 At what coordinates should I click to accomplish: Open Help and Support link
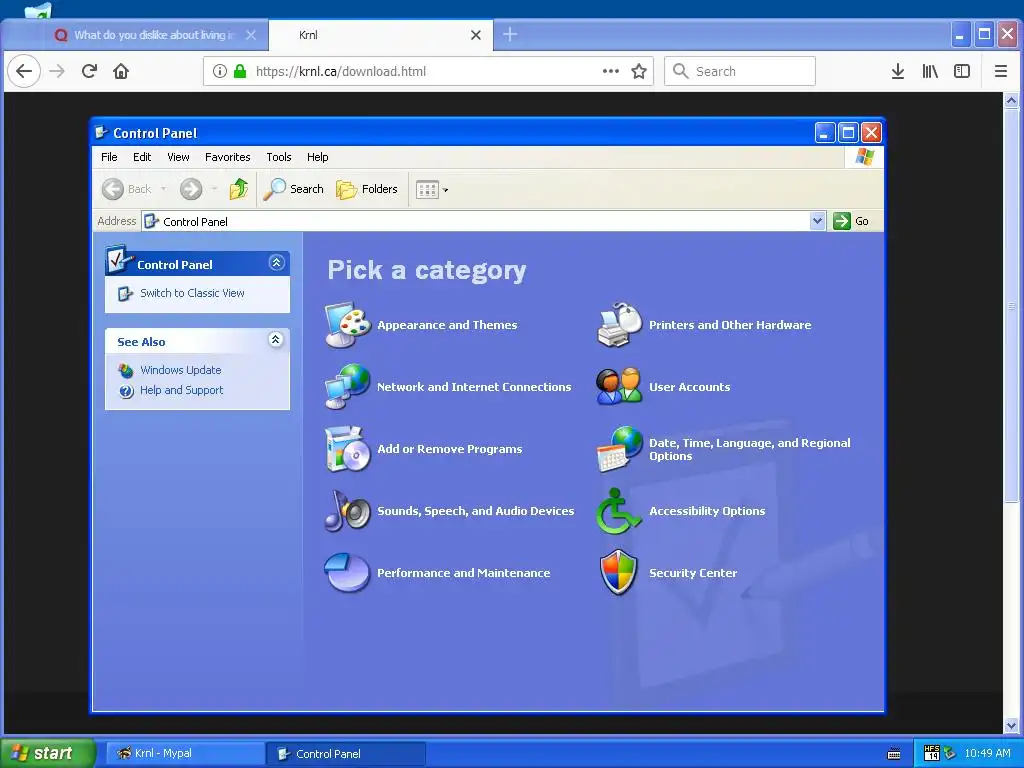(x=182, y=391)
